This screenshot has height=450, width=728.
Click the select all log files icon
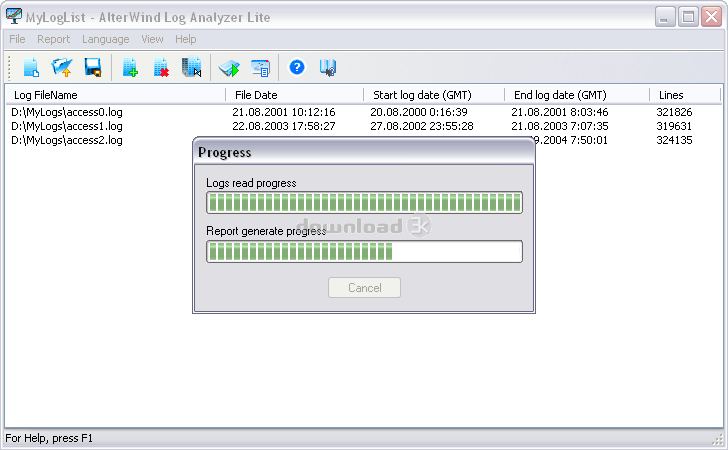tap(191, 68)
